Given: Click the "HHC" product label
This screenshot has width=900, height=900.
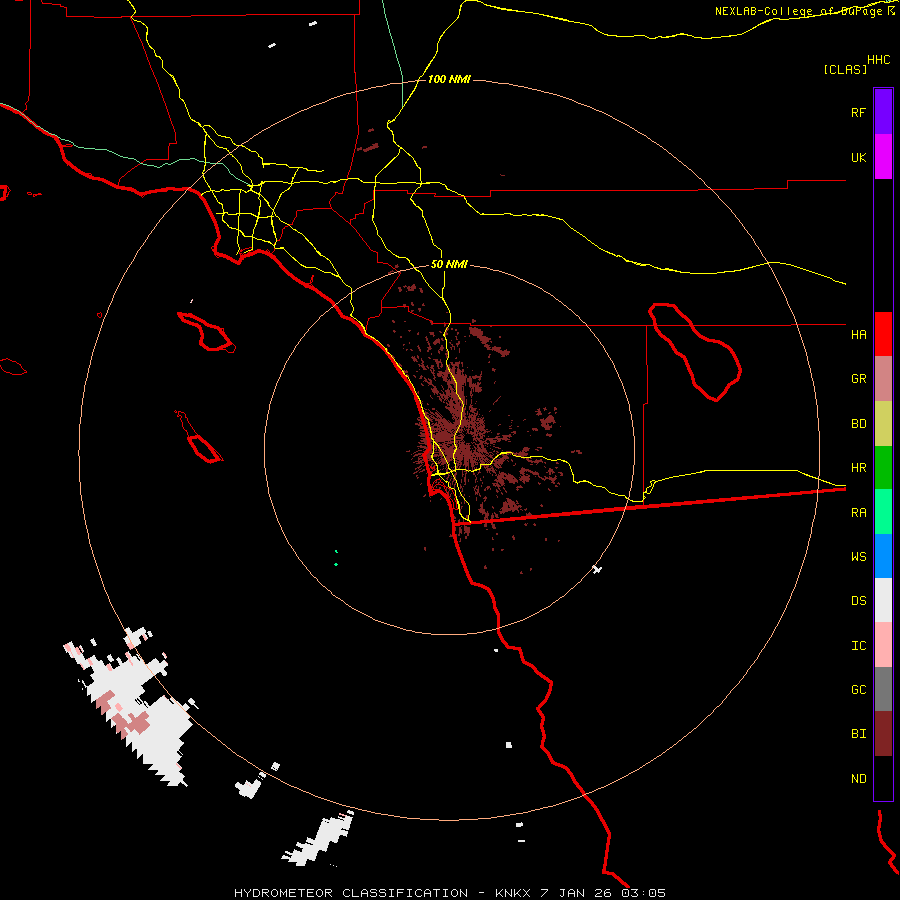Looking at the screenshot, I should tap(878, 60).
